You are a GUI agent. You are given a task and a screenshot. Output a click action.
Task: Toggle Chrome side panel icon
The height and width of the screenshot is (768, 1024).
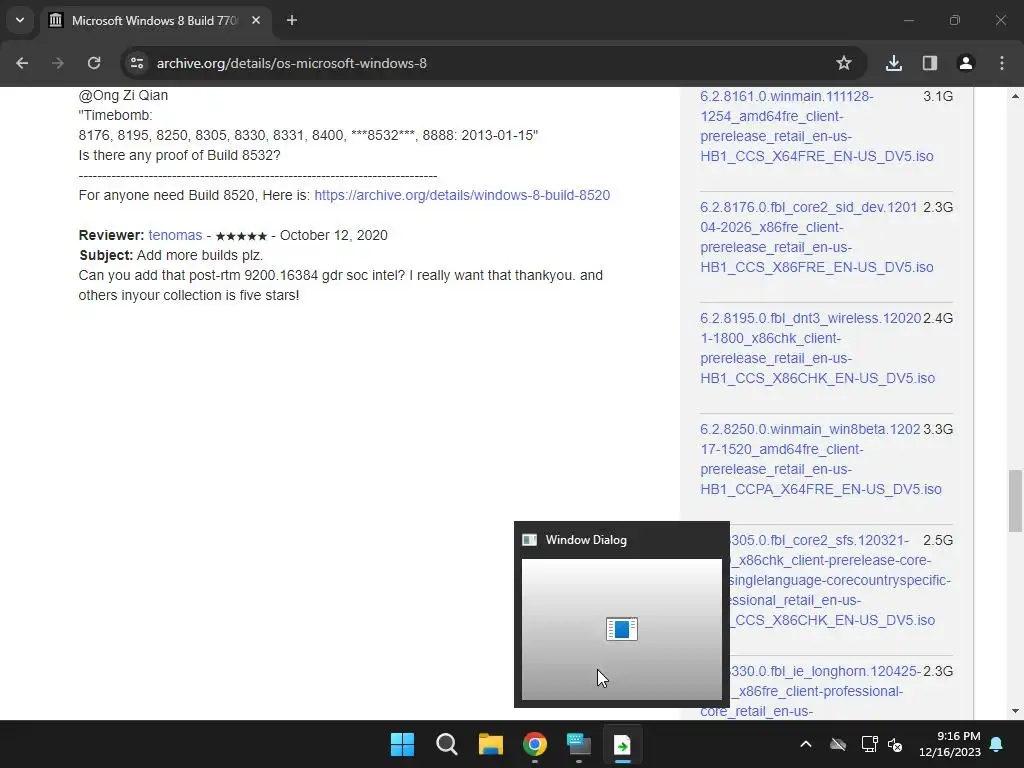point(930,63)
